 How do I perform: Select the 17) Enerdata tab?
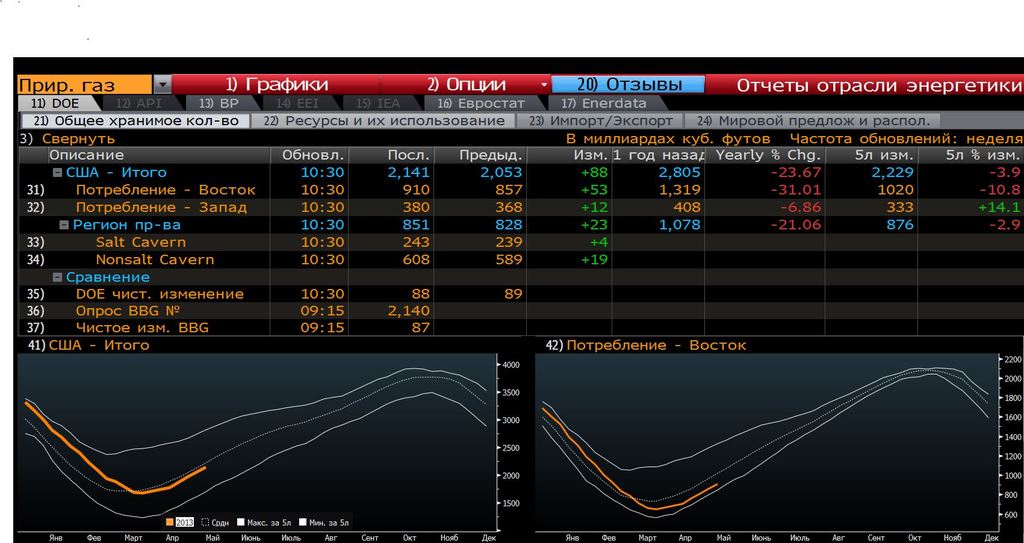point(604,103)
